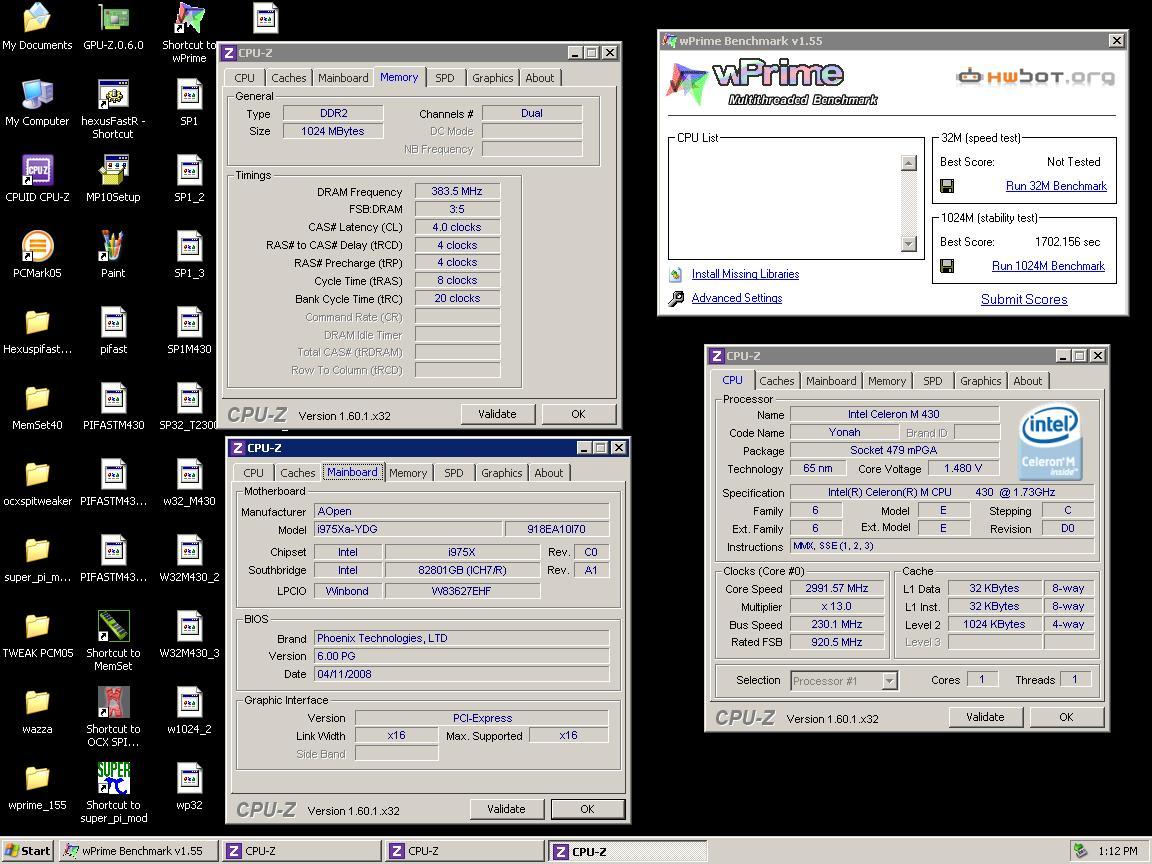The width and height of the screenshot is (1152, 864).
Task: Open wPrime Advanced Settings link
Action: pyautogui.click(x=737, y=298)
